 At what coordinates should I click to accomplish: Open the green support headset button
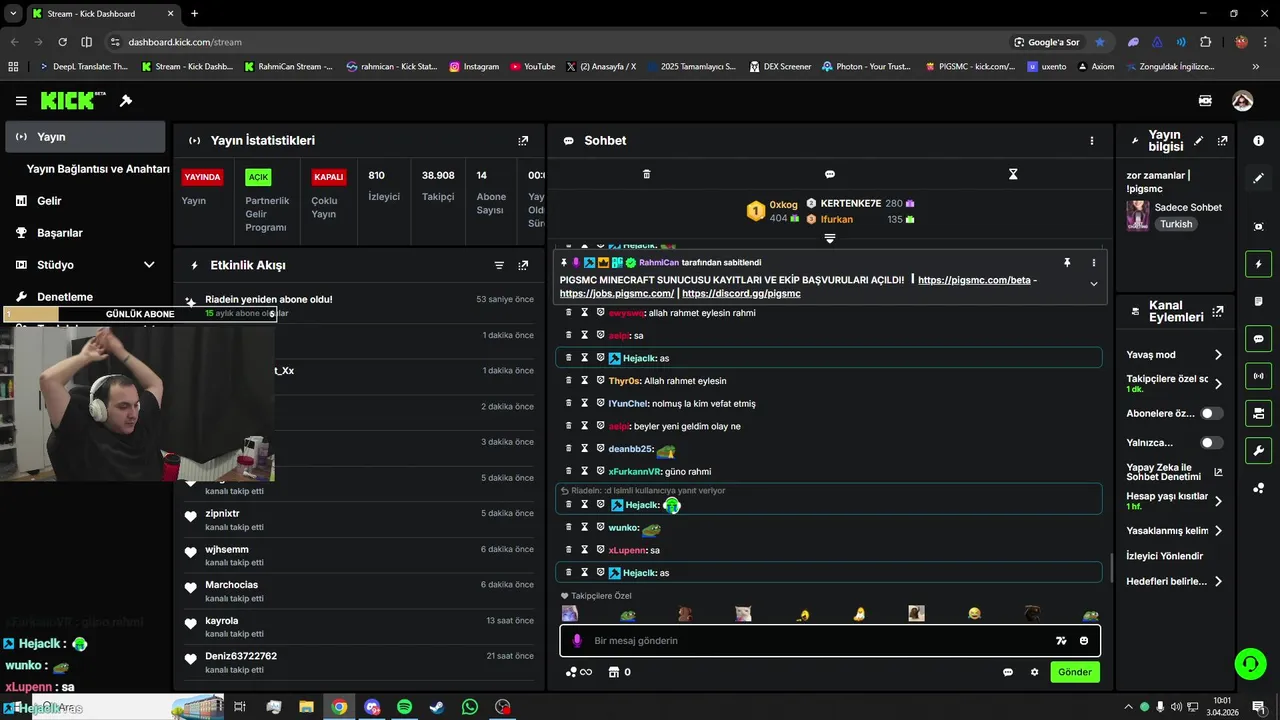point(1249,663)
